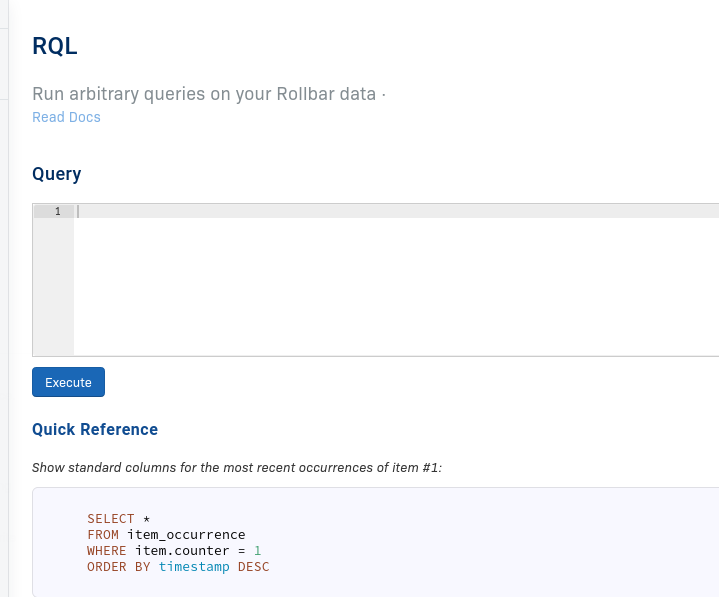Screen dimensions: 719x597
Task: Click the DESC keyword in example query
Action: coord(253,567)
